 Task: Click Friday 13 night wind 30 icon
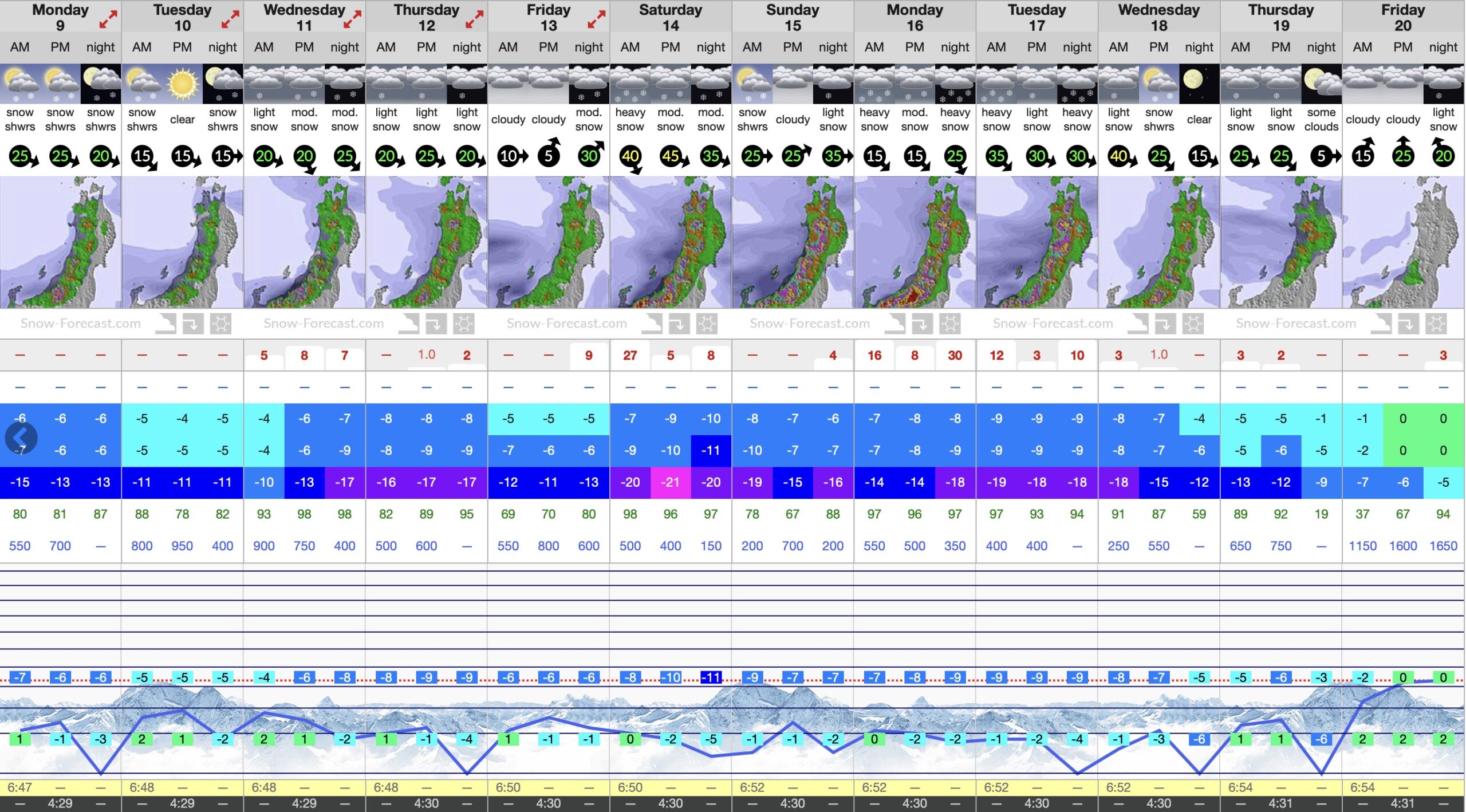pyautogui.click(x=590, y=153)
